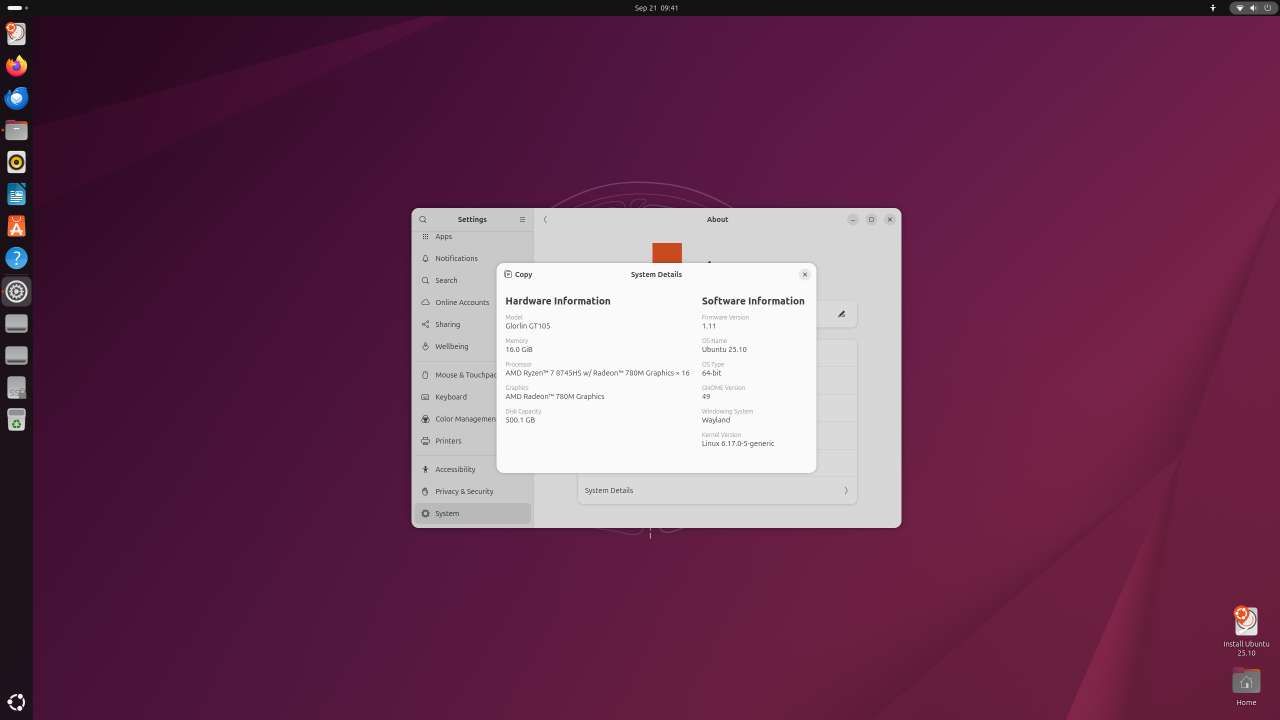The image size is (1280, 720).
Task: Select System in the Settings sidebar
Action: pyautogui.click(x=473, y=513)
